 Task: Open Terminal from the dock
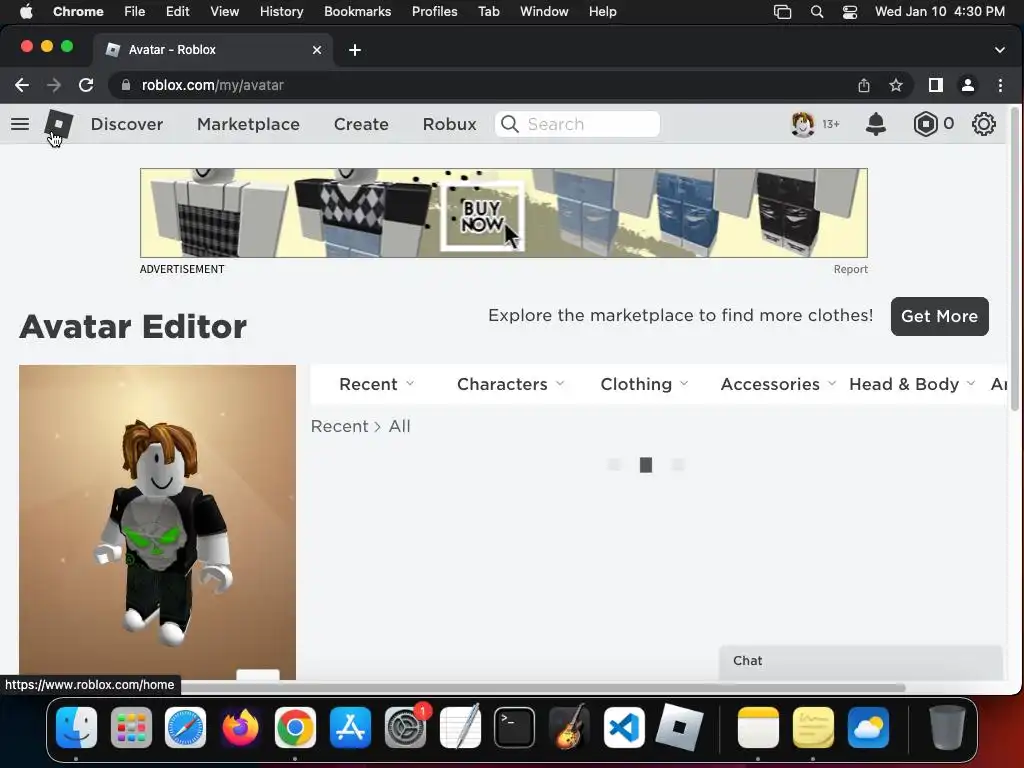pos(515,727)
